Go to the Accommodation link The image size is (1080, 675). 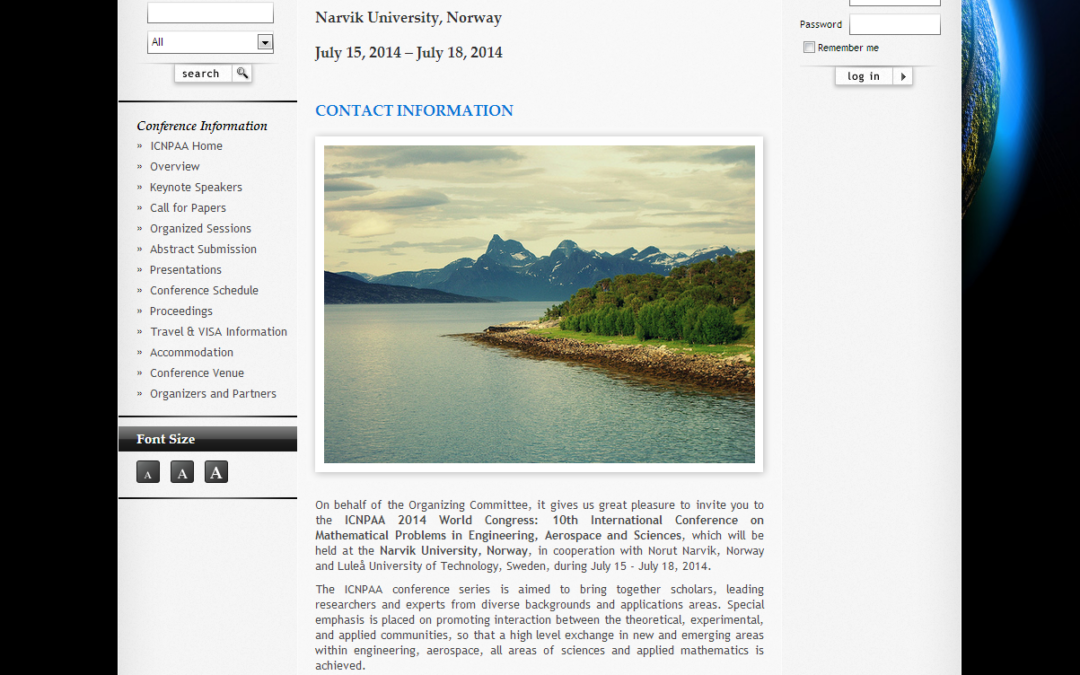pyautogui.click(x=191, y=353)
